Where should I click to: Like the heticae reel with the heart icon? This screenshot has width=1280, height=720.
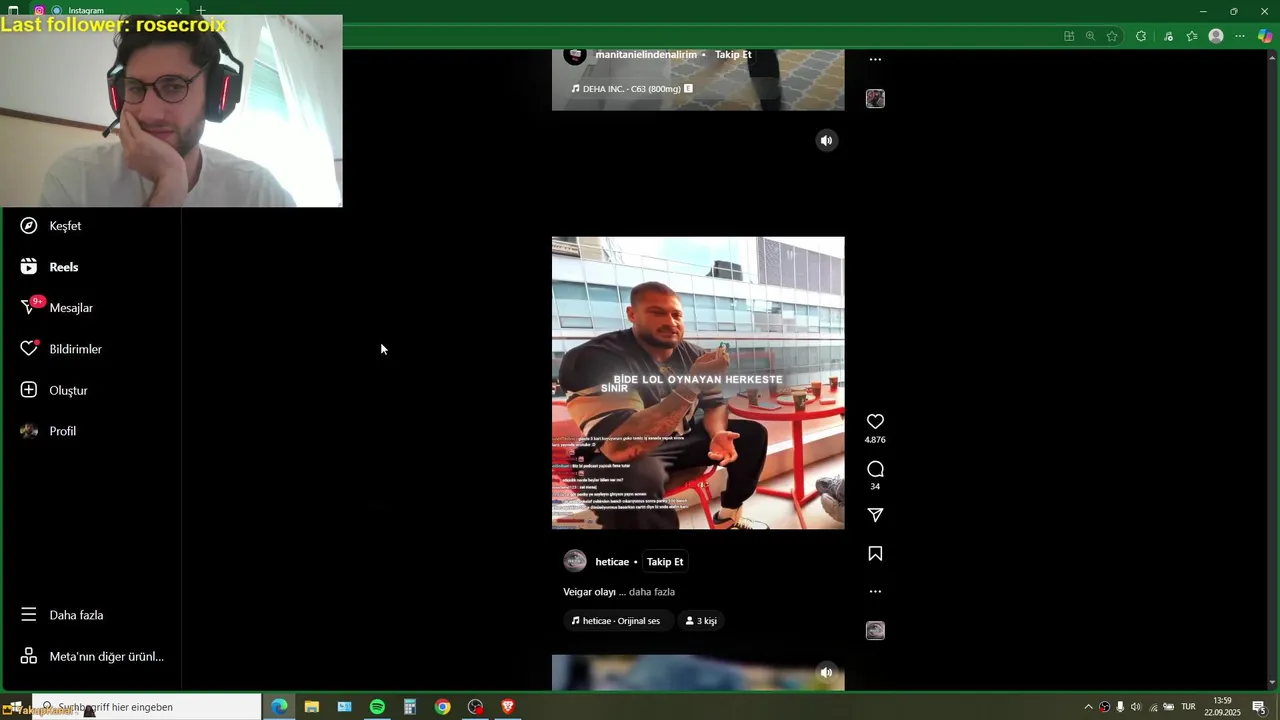[875, 422]
